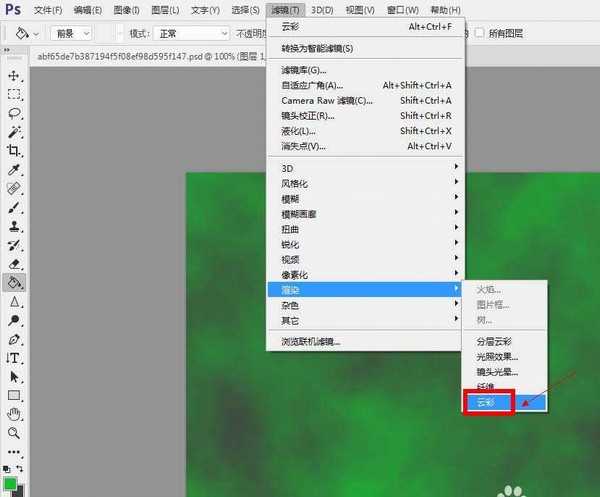Open the 窗口(W) menu
This screenshot has width=600, height=497.
pos(403,10)
